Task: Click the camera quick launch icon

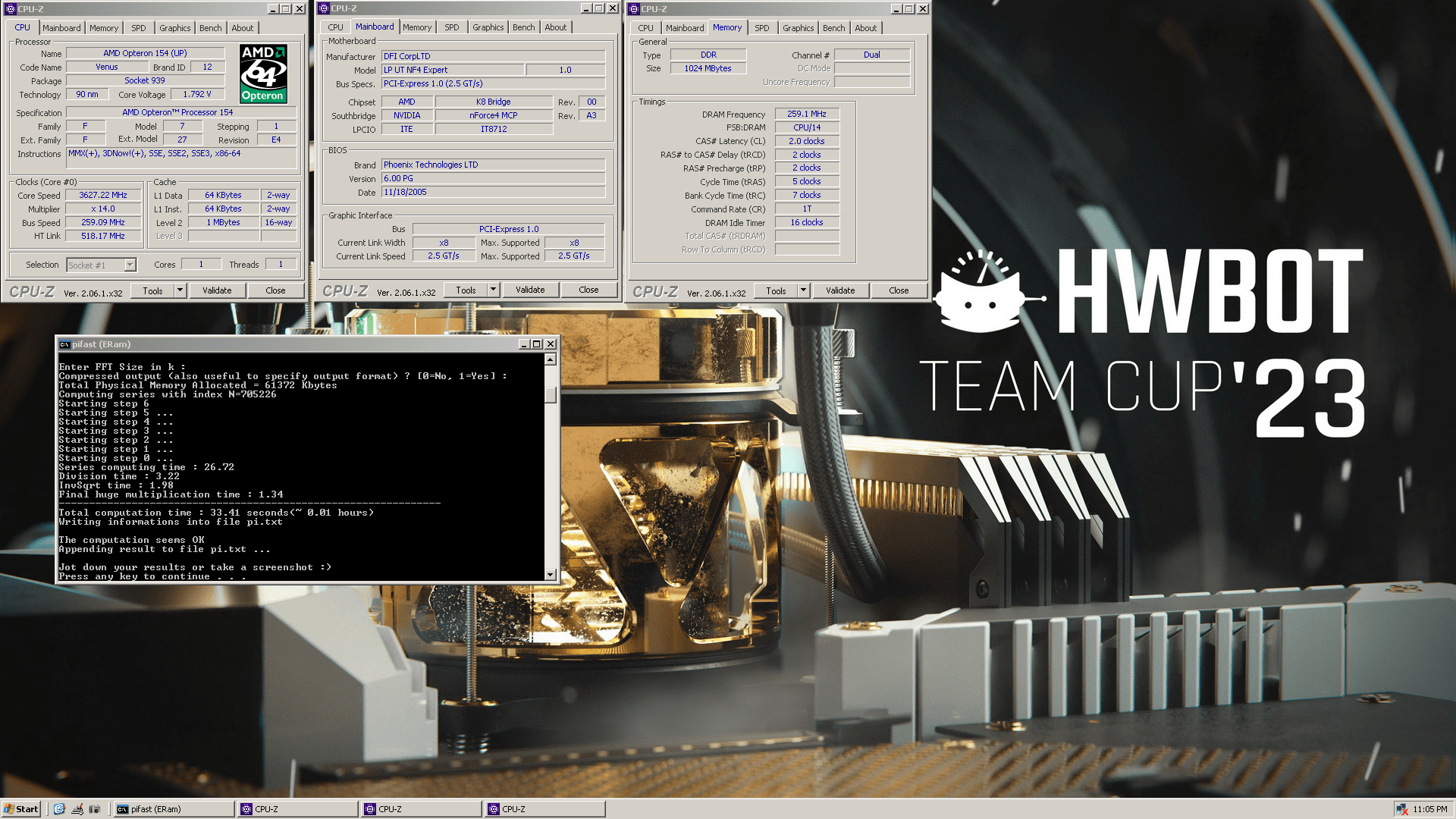Action: click(95, 809)
